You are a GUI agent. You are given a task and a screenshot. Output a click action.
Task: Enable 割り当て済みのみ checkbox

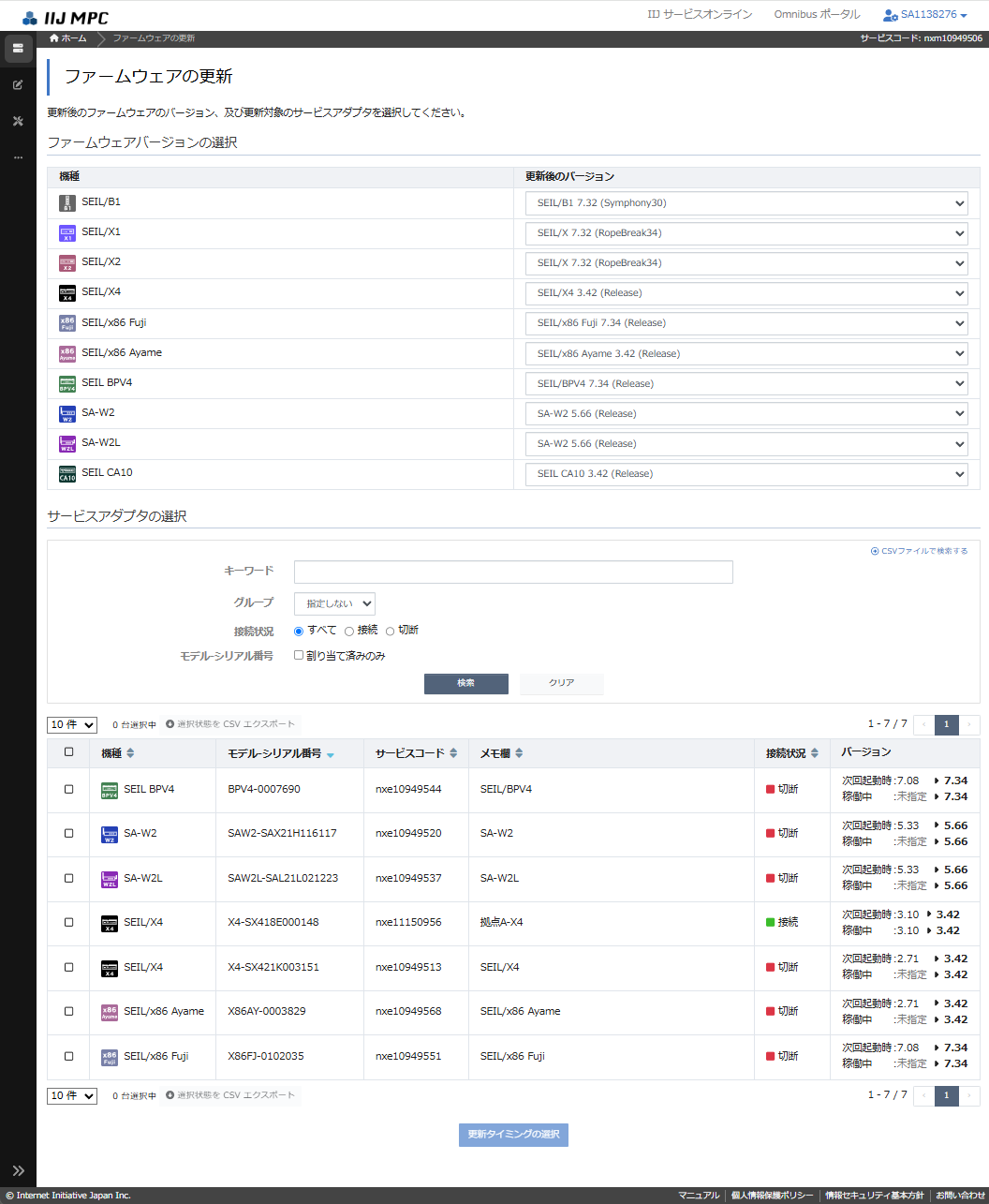[x=299, y=655]
